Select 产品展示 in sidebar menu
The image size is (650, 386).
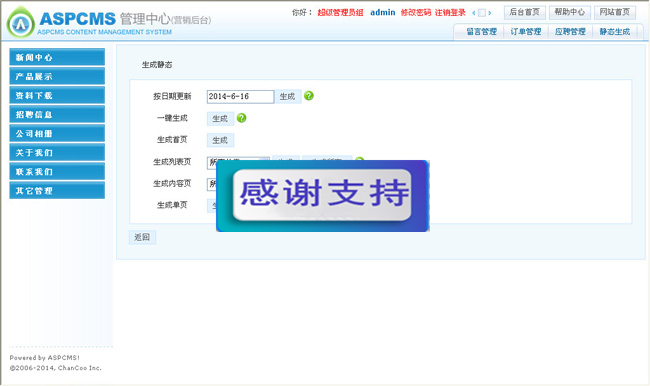point(57,76)
